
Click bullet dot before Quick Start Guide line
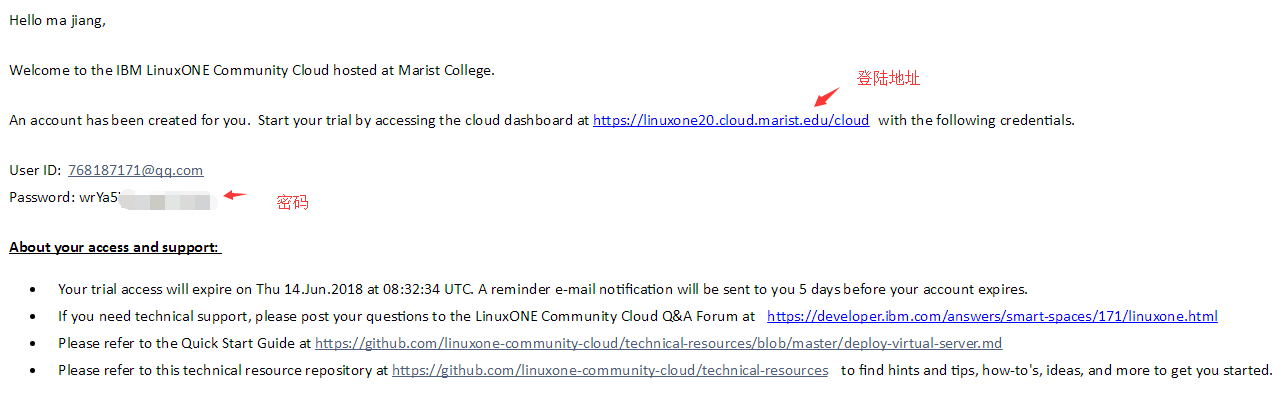33,344
